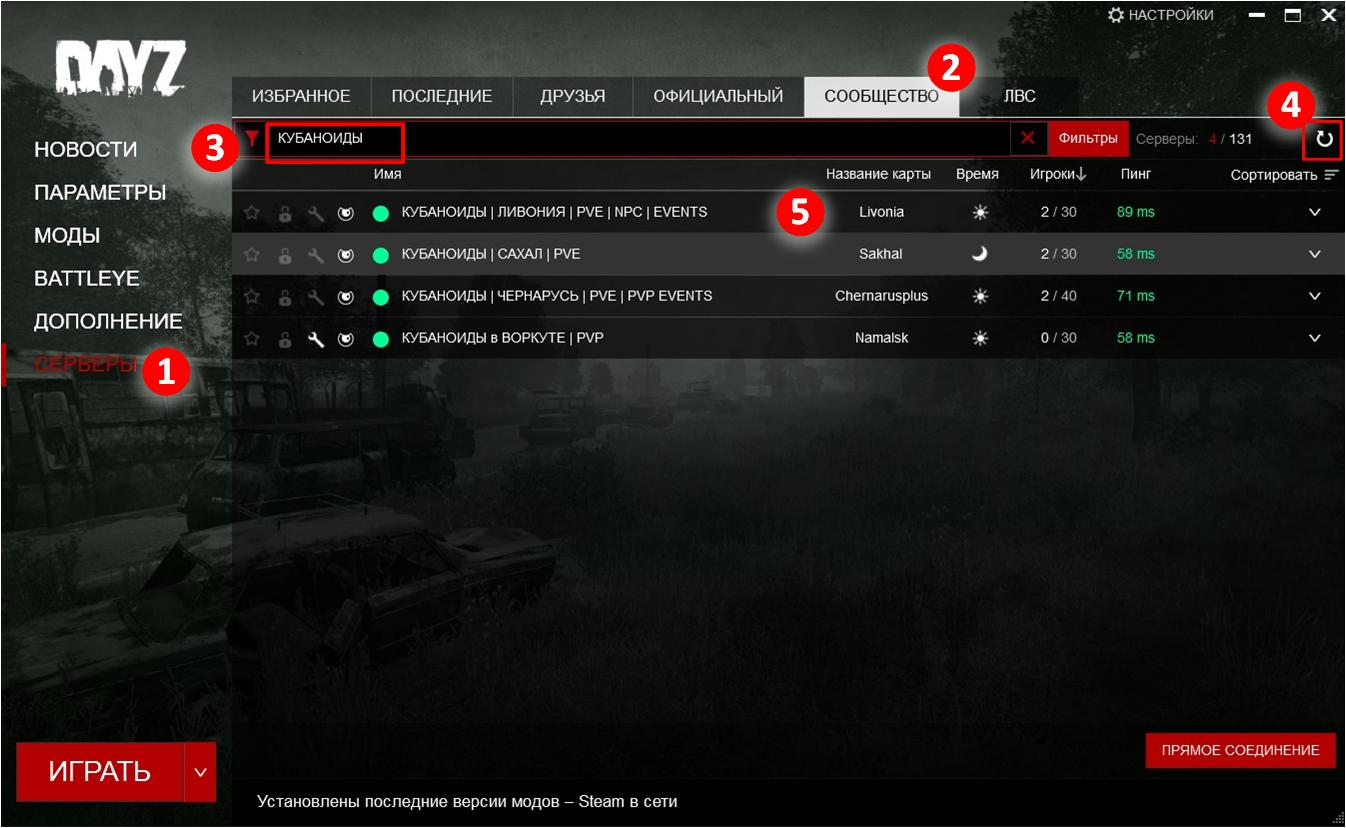Open the dropdown arrow beside ИГРАТЬ

200,772
